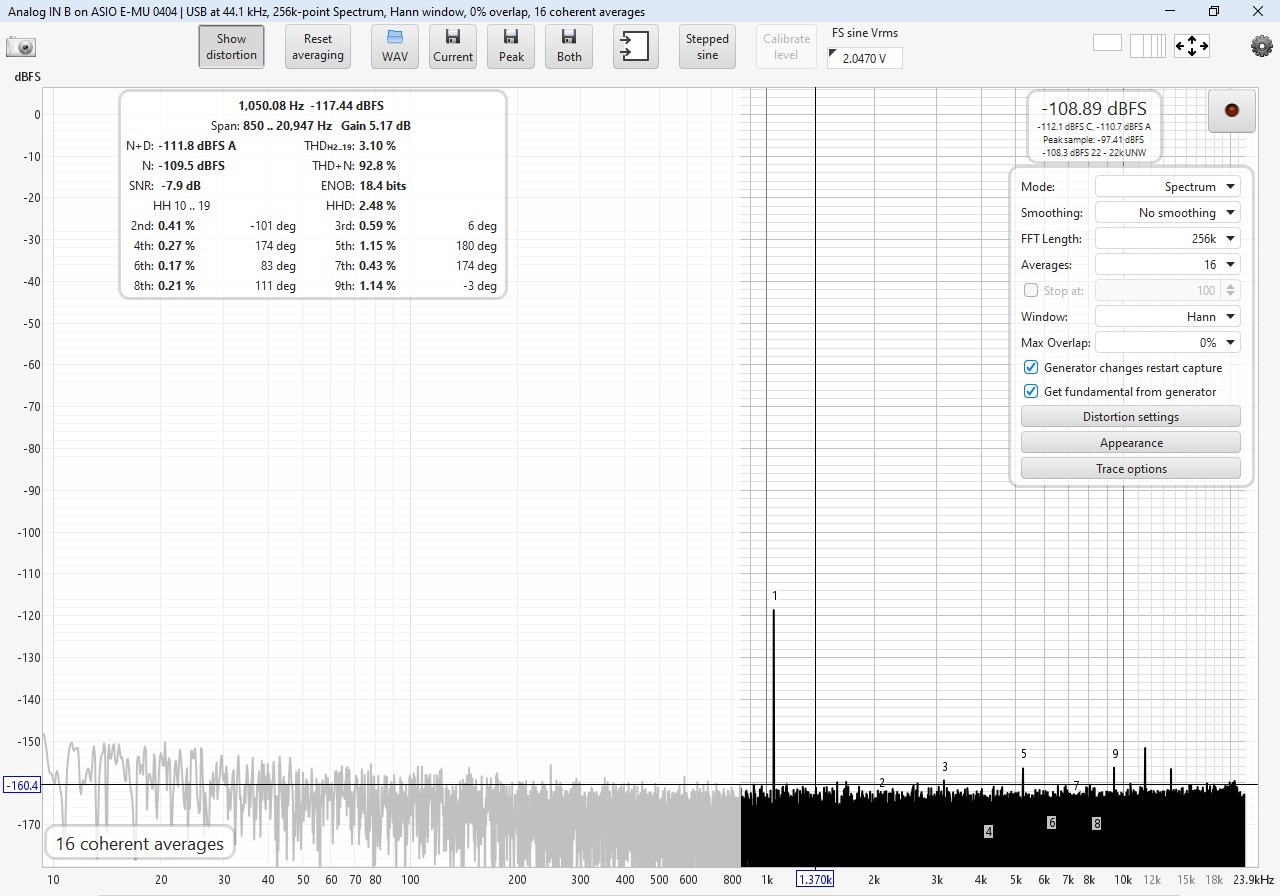Open Trace options
The image size is (1280, 896).
(1131, 469)
